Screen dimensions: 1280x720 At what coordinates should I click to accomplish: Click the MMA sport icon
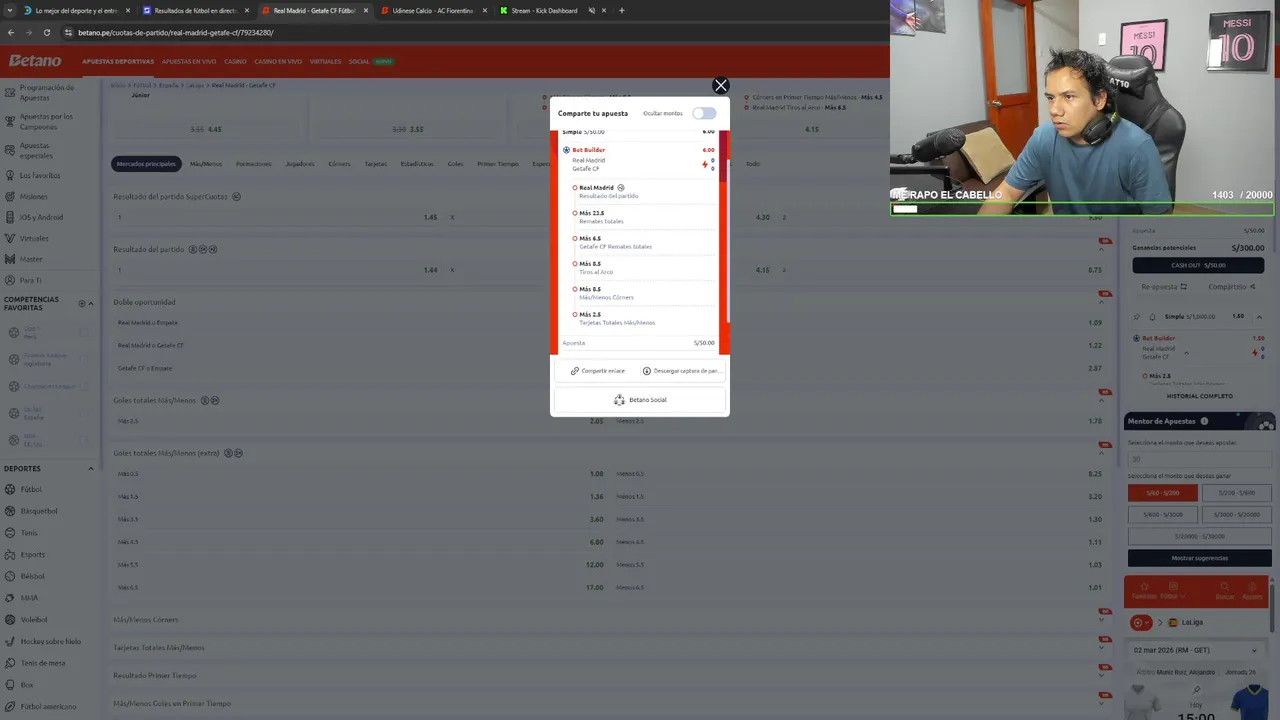(x=9, y=598)
